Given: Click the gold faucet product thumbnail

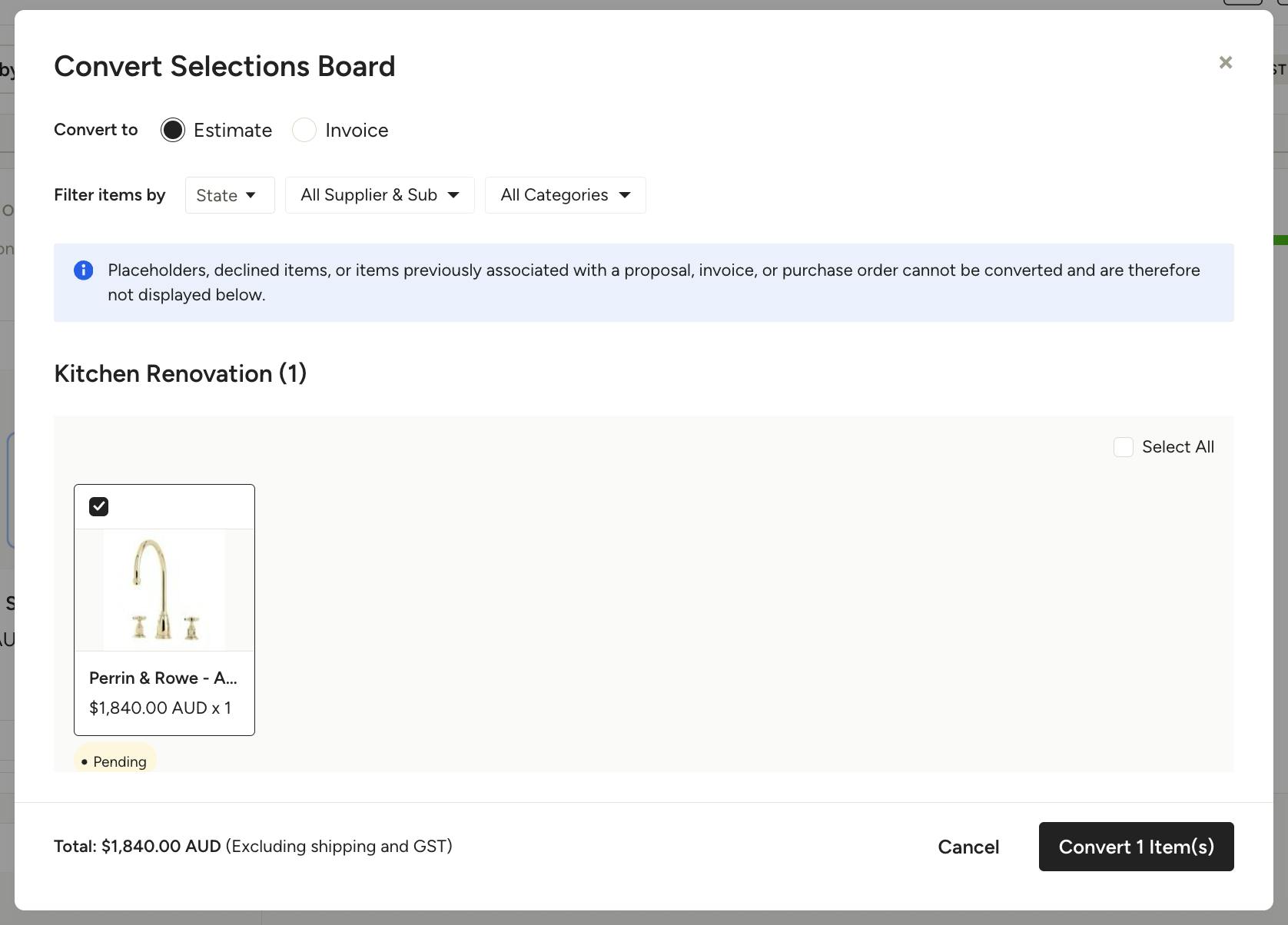Looking at the screenshot, I should [x=164, y=590].
